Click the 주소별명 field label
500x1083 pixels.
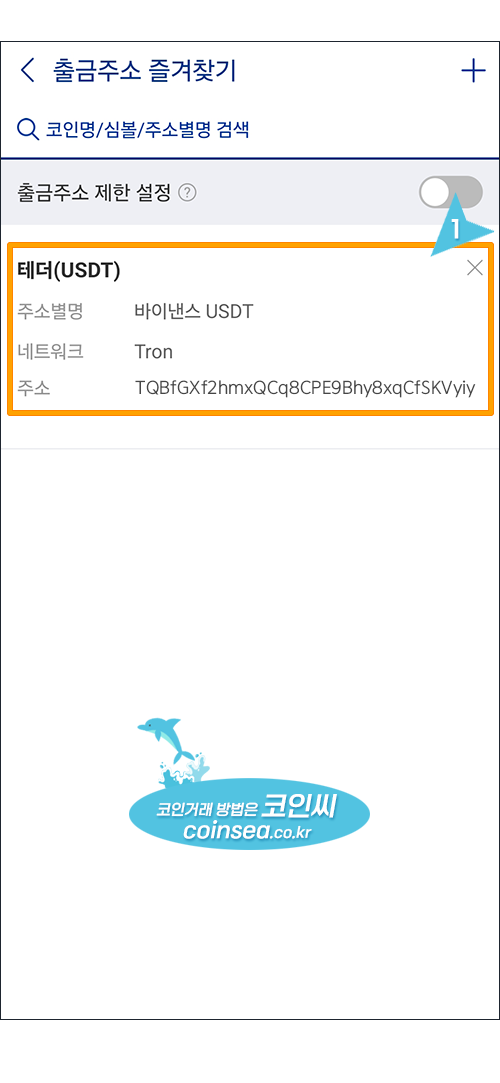(50, 312)
